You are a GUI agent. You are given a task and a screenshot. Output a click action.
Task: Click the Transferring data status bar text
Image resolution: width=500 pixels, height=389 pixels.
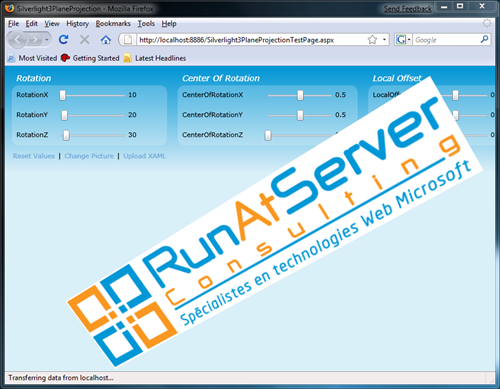61,378
